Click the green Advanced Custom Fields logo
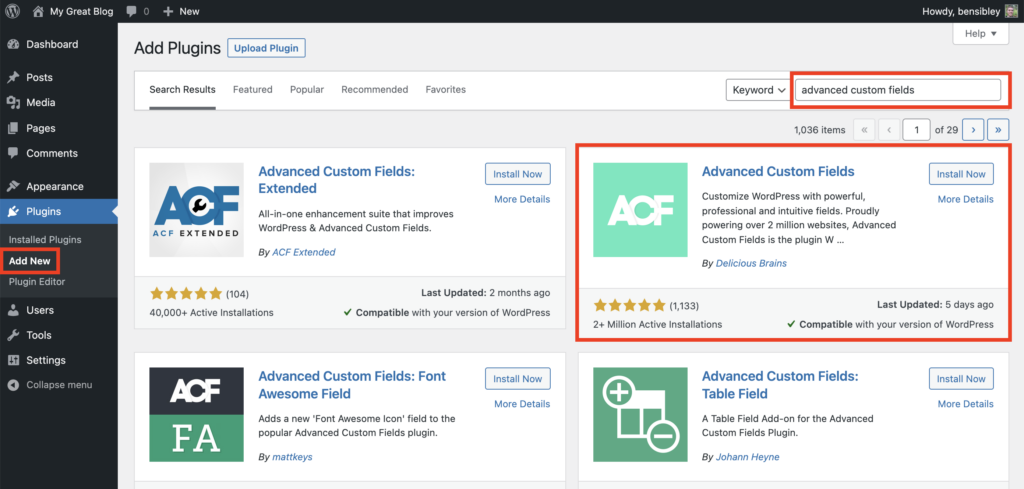The width and height of the screenshot is (1024, 489). [x=640, y=210]
